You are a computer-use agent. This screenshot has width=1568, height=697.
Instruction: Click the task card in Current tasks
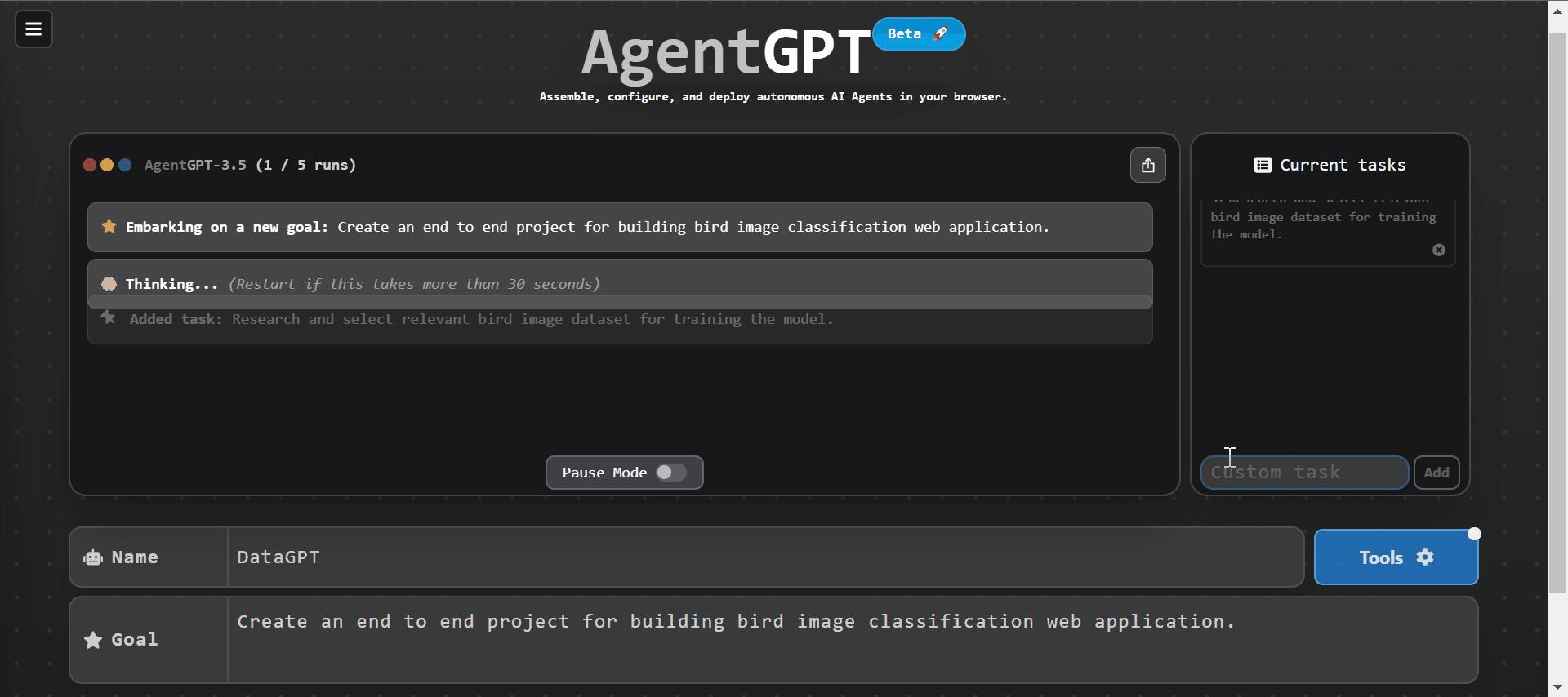(1328, 233)
